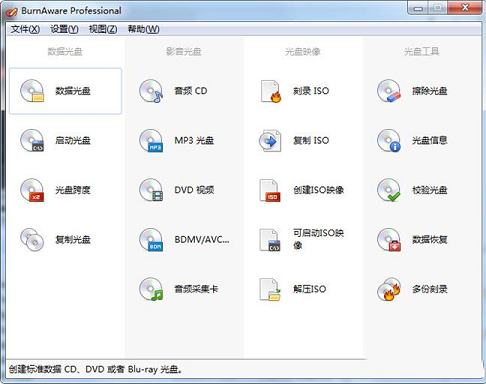Click the DVD 视频 label text
Viewport: 486px width, 384px height.
tap(194, 190)
